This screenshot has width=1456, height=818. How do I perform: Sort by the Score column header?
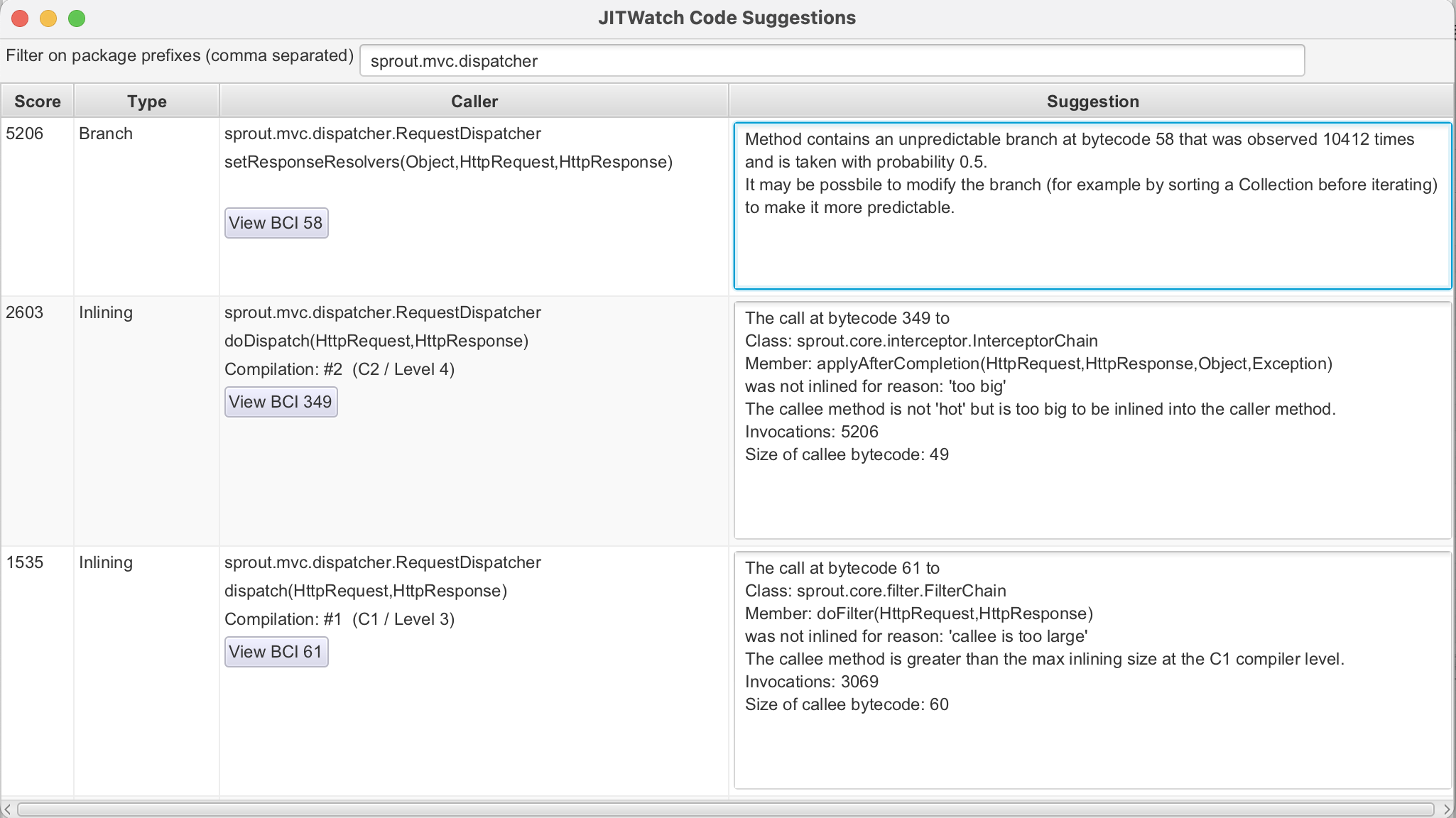[x=37, y=102]
